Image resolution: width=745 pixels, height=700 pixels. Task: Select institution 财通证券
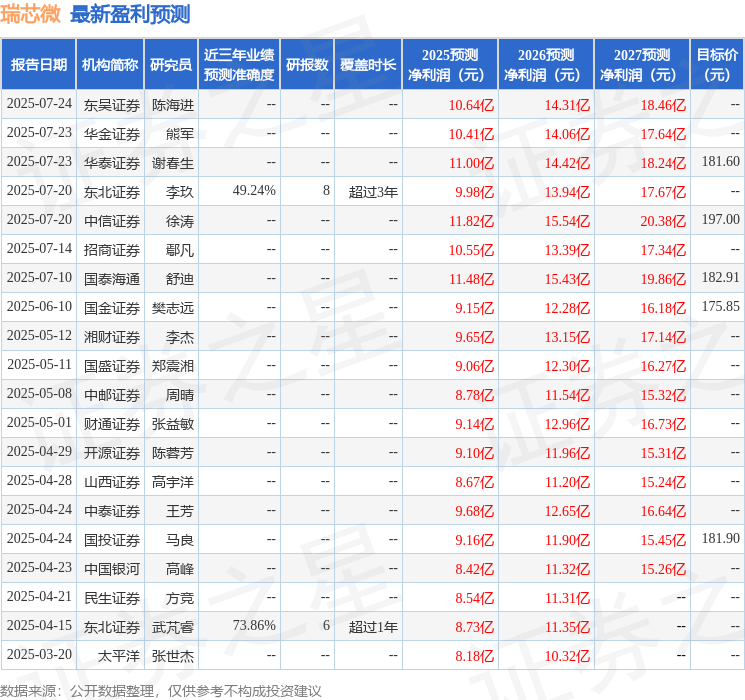click(112, 424)
